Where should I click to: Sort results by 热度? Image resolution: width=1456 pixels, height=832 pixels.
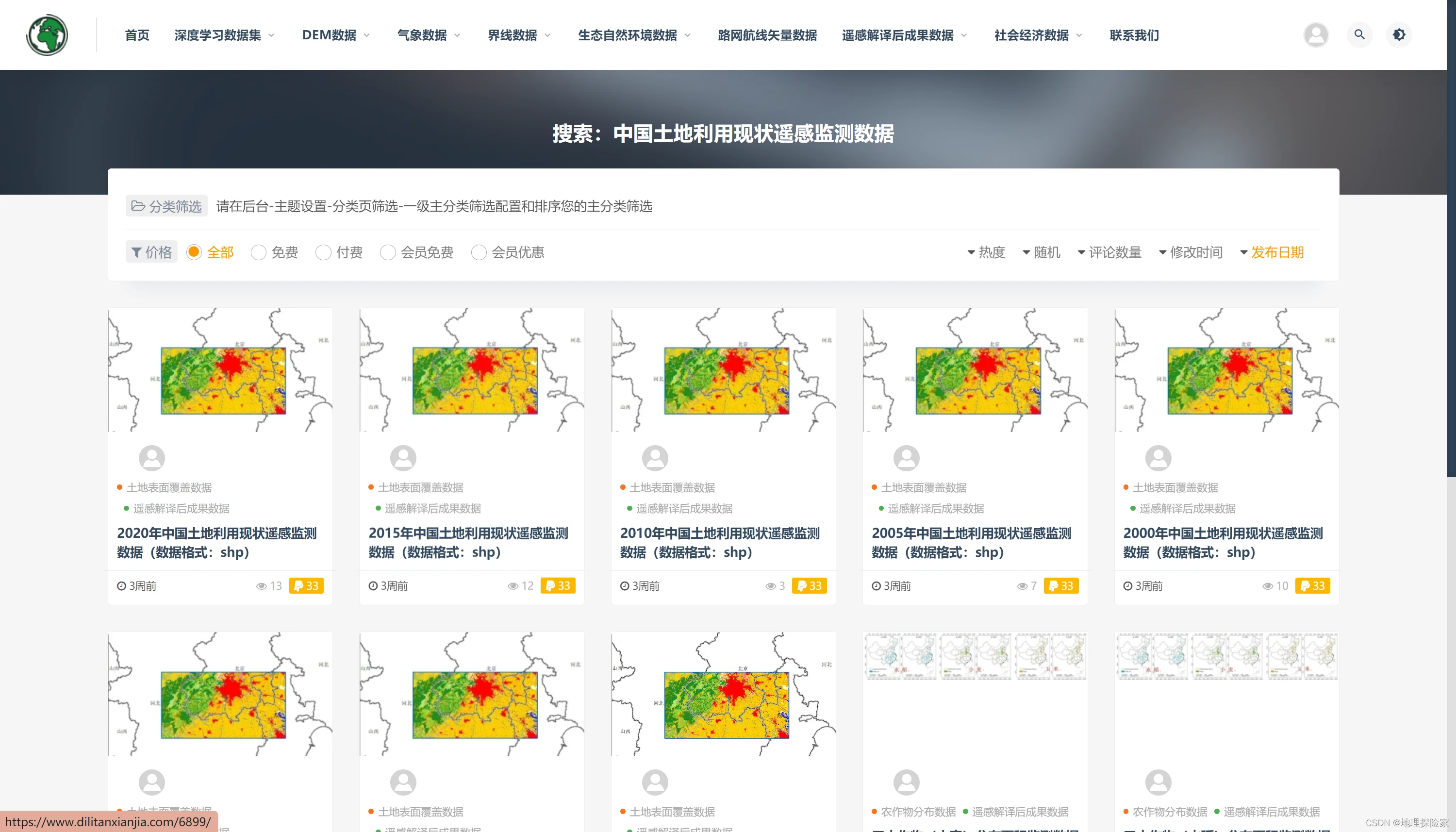tap(986, 252)
